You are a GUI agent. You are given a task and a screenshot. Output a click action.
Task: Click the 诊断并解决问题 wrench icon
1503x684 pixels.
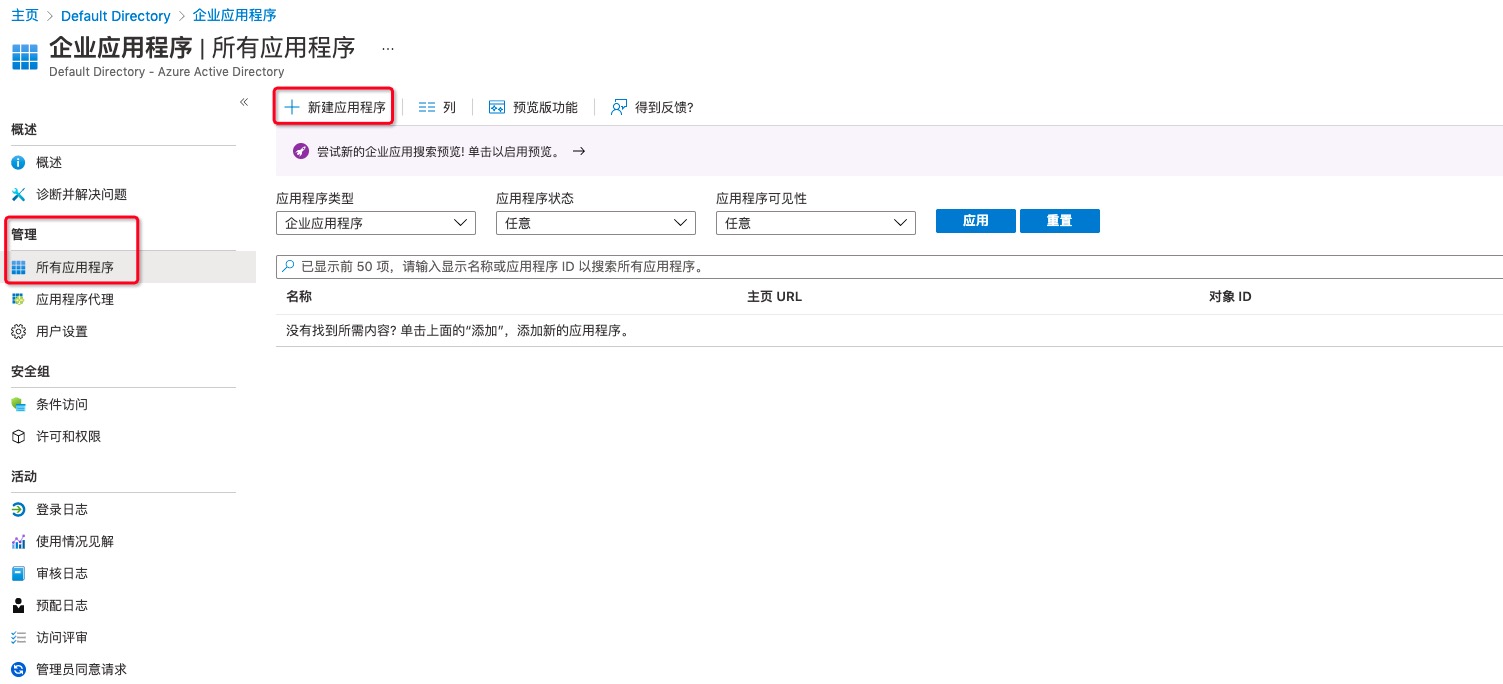point(18,194)
